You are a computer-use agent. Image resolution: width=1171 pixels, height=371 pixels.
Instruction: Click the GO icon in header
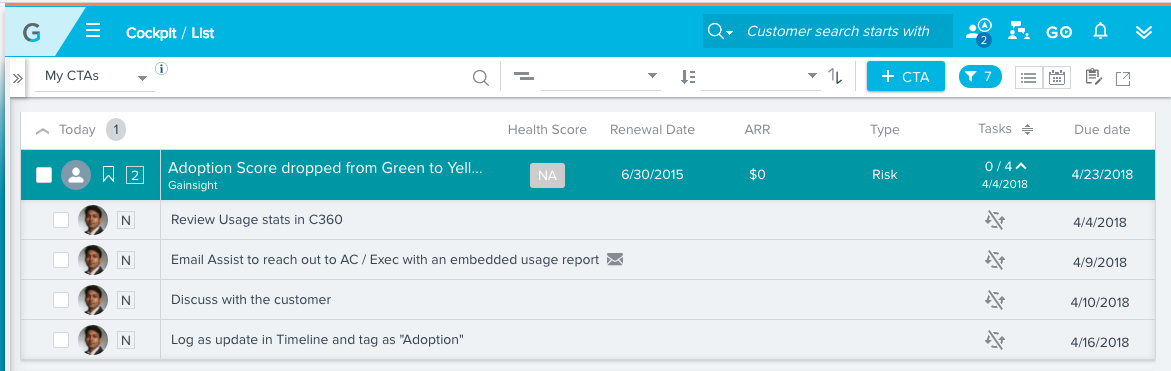[1059, 32]
